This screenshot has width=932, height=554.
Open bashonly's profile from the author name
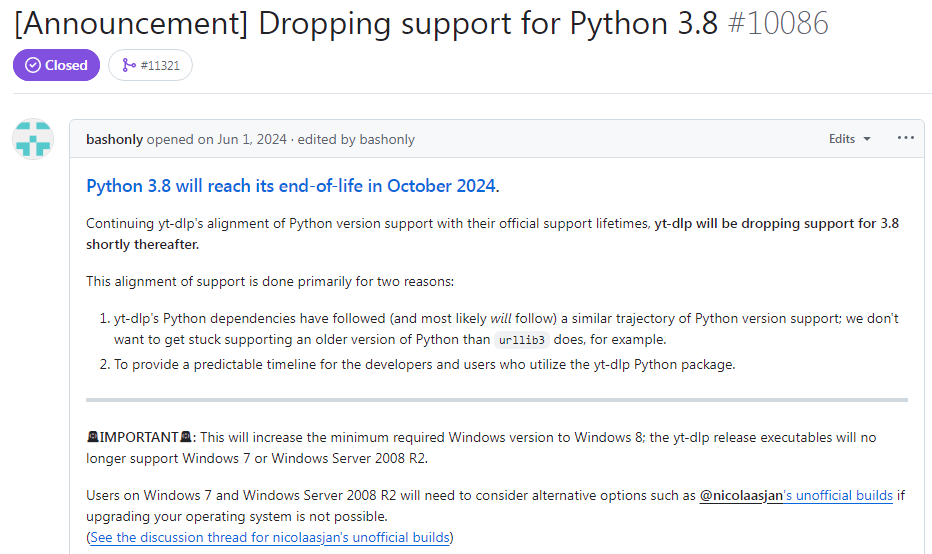click(115, 139)
